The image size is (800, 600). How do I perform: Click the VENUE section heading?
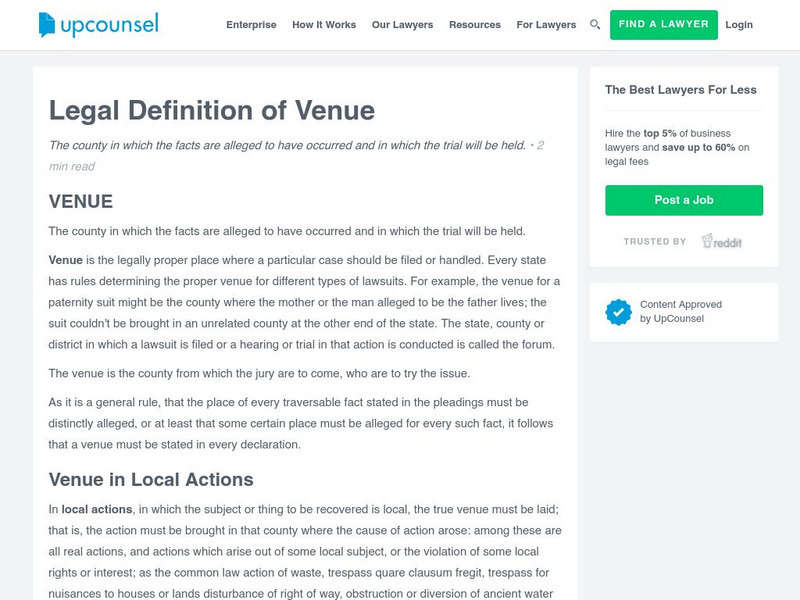81,201
